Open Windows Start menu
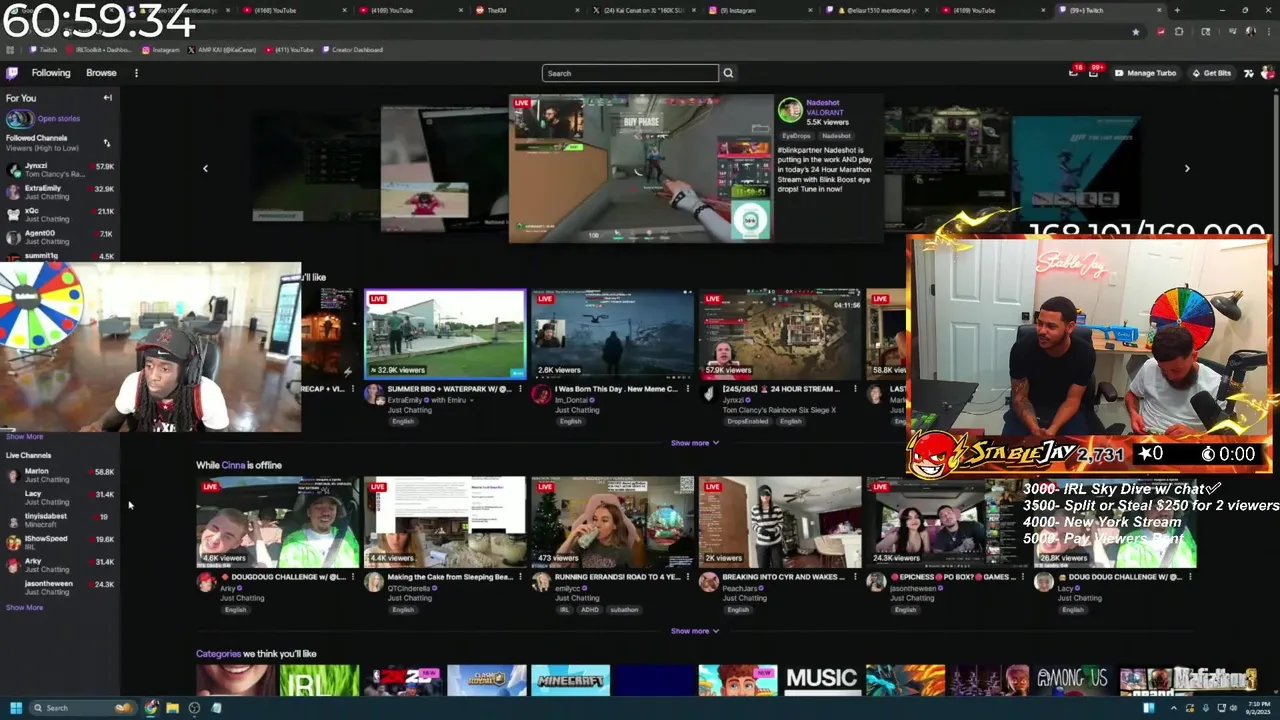The width and height of the screenshot is (1280, 720). tap(16, 708)
